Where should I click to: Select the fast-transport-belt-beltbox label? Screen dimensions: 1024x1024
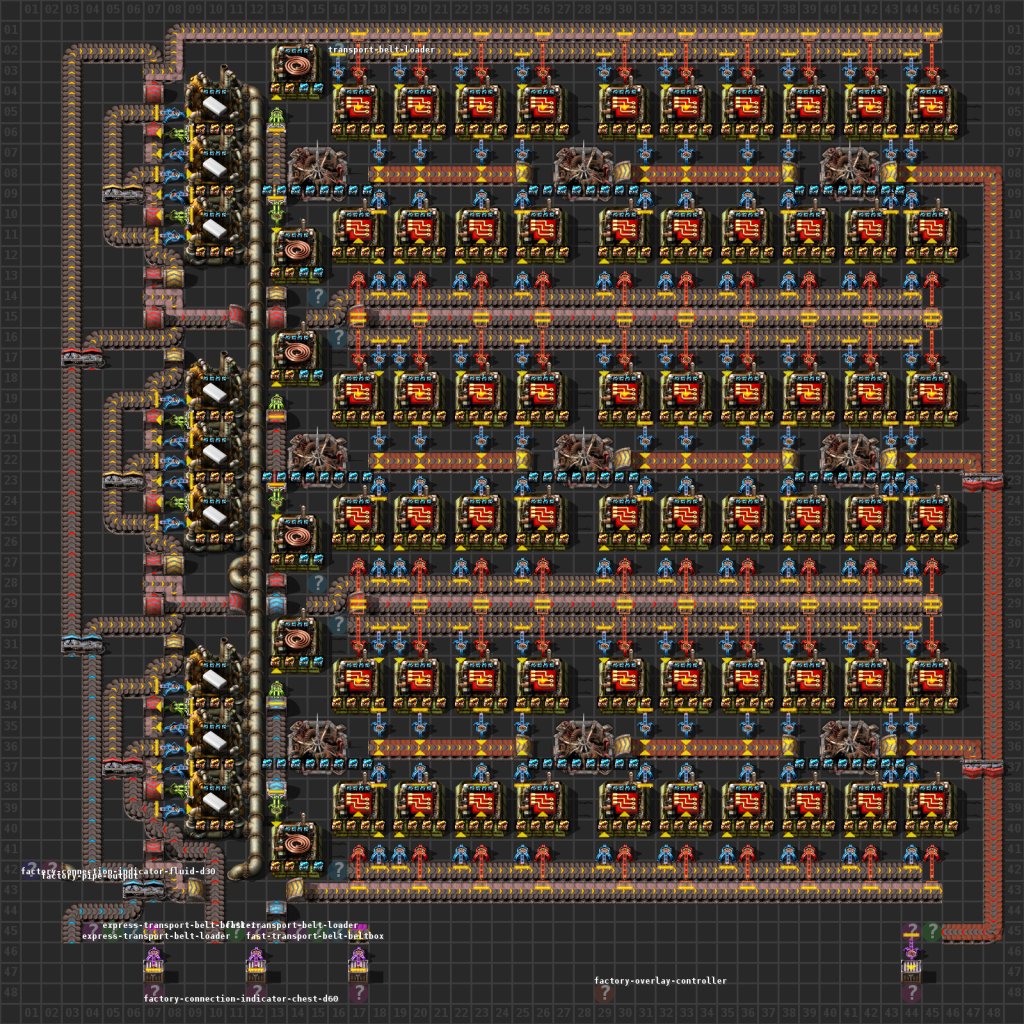tap(315, 936)
